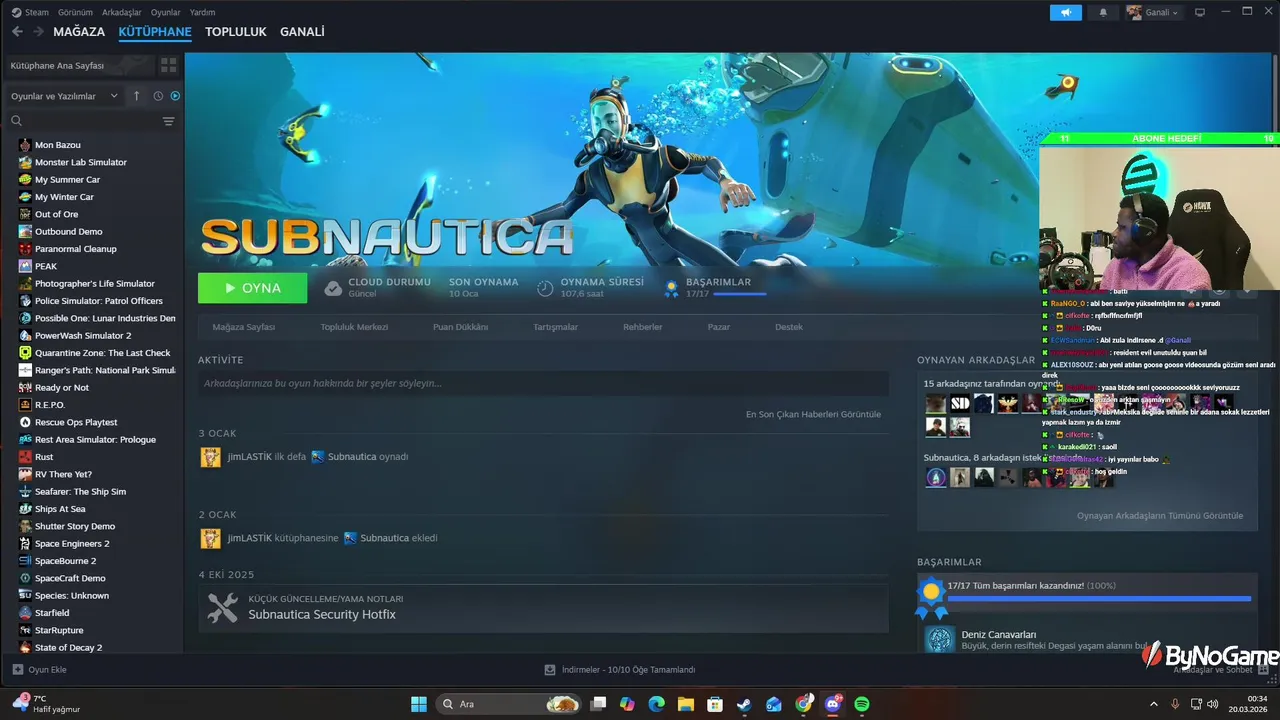Click the wrench patch notes icon
The height and width of the screenshot is (720, 1280).
click(x=222, y=607)
